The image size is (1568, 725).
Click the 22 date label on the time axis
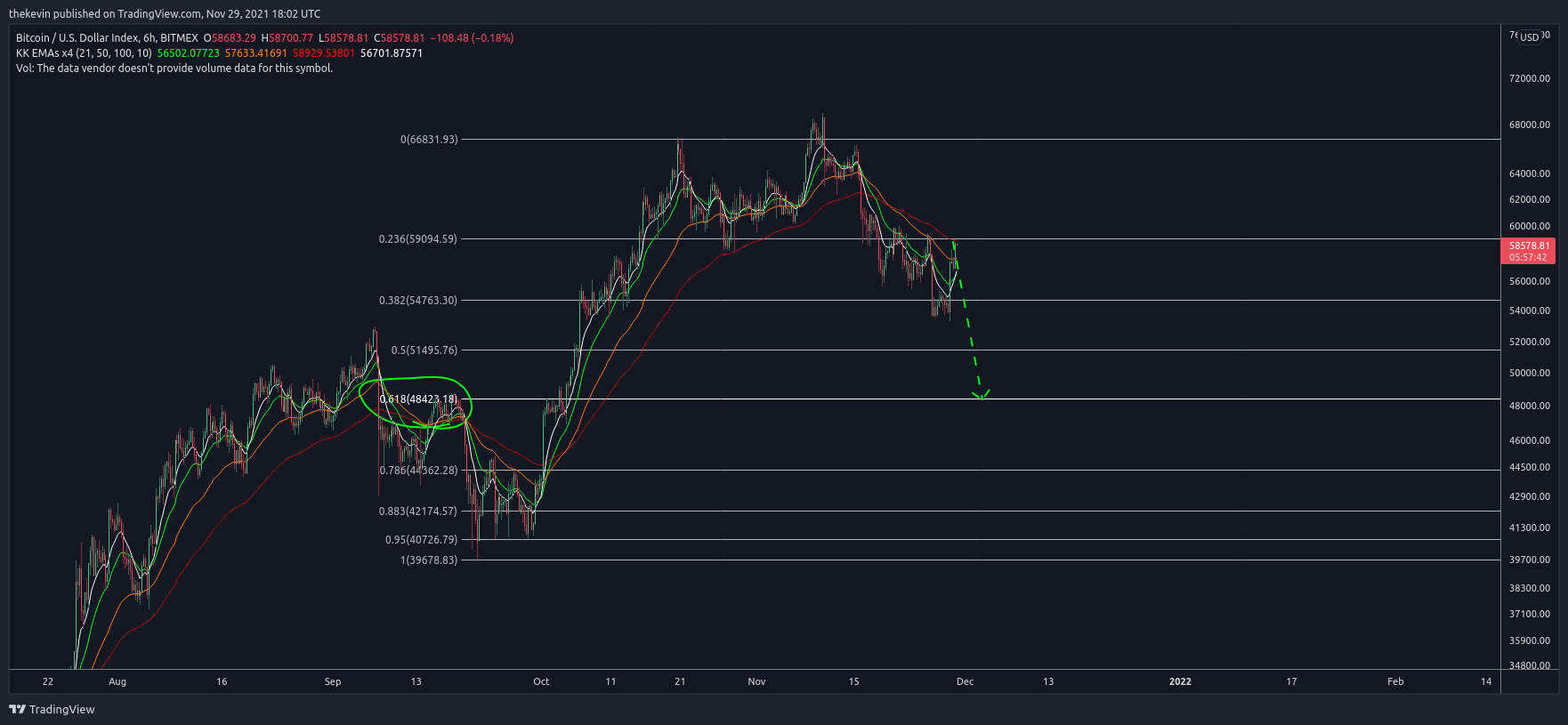48,681
